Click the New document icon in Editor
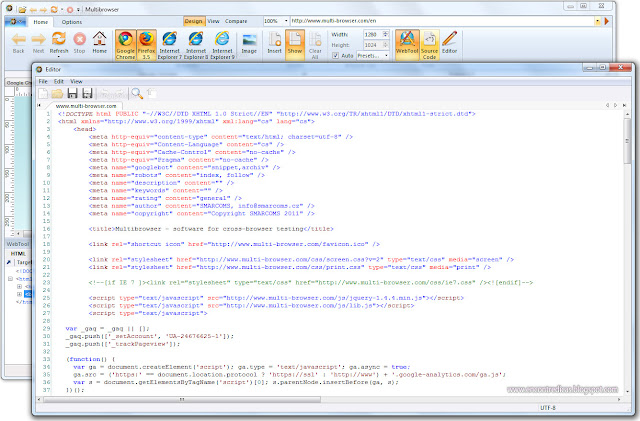 coord(43,94)
